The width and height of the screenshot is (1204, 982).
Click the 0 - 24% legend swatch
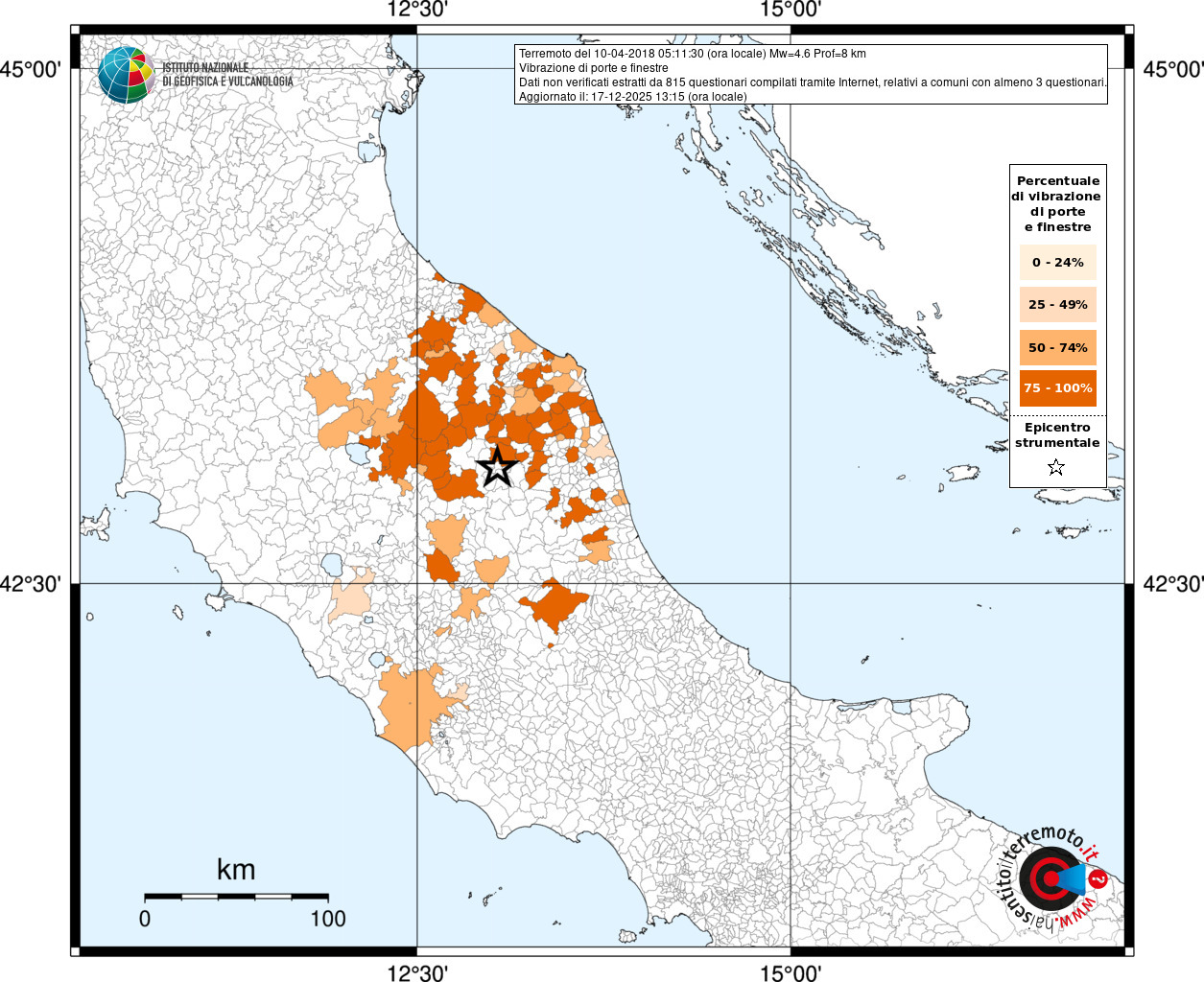pyautogui.click(x=1058, y=262)
